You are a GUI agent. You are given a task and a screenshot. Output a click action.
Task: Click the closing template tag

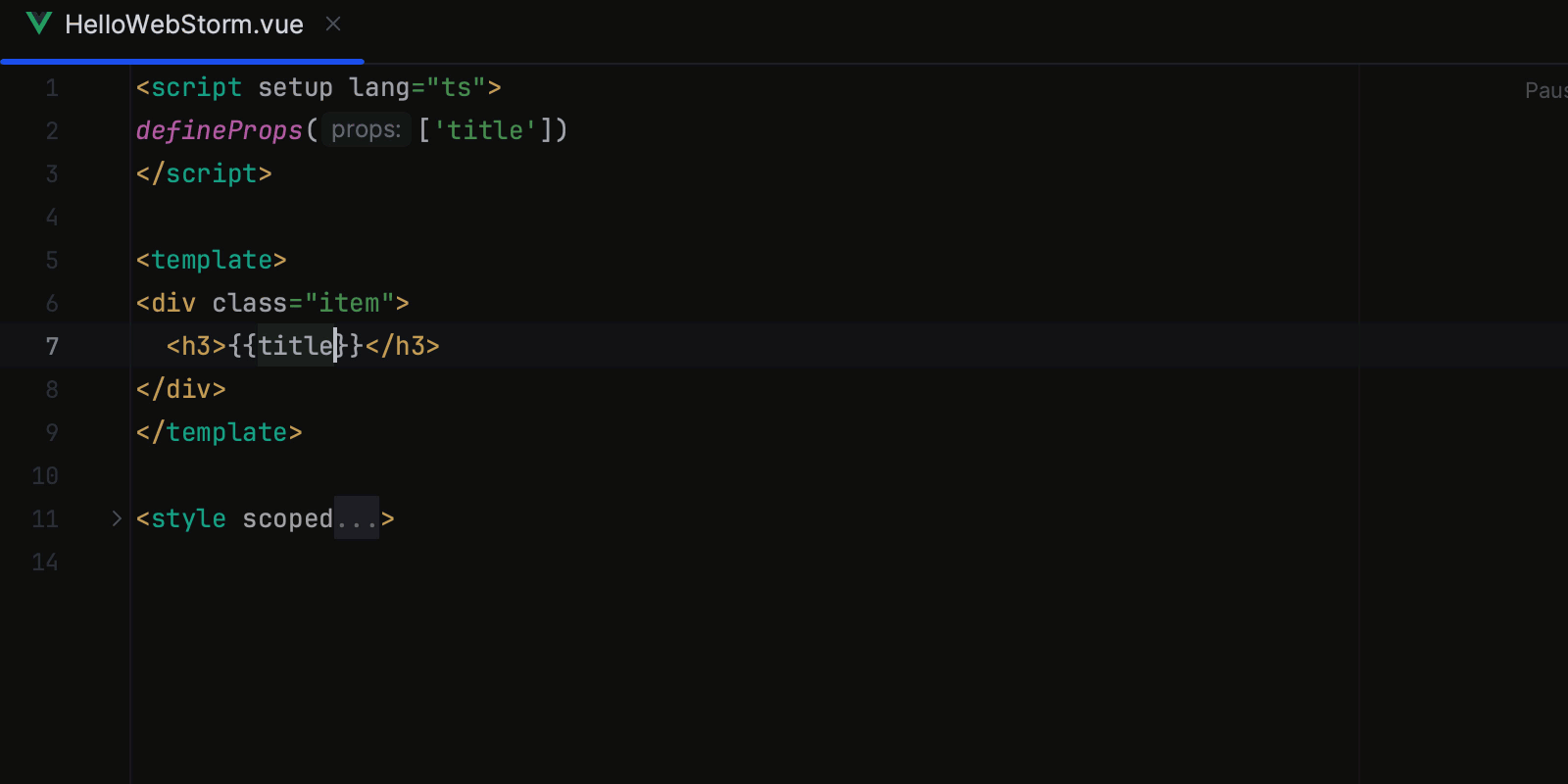[x=220, y=432]
